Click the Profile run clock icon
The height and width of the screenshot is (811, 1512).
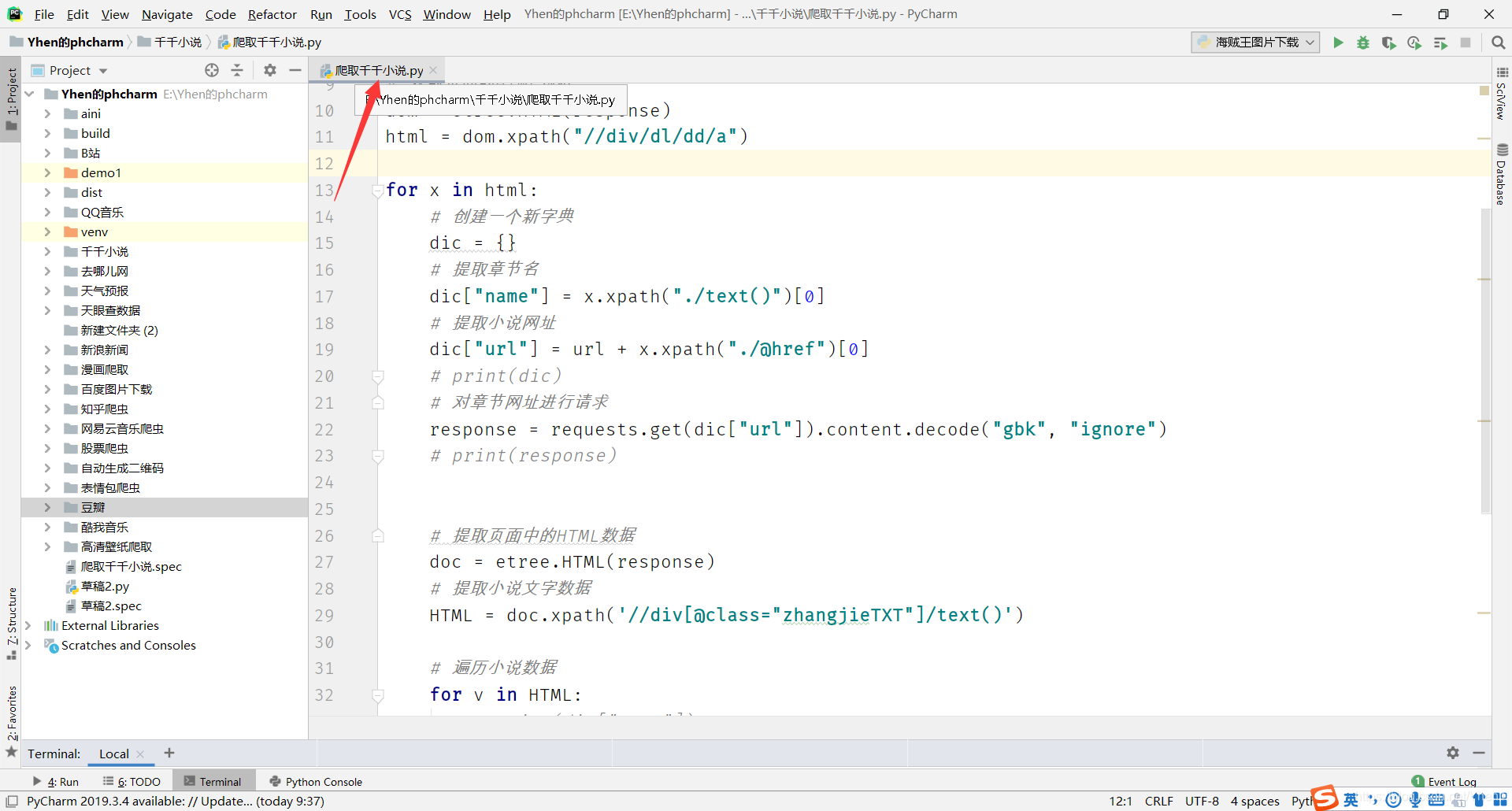coord(1414,43)
